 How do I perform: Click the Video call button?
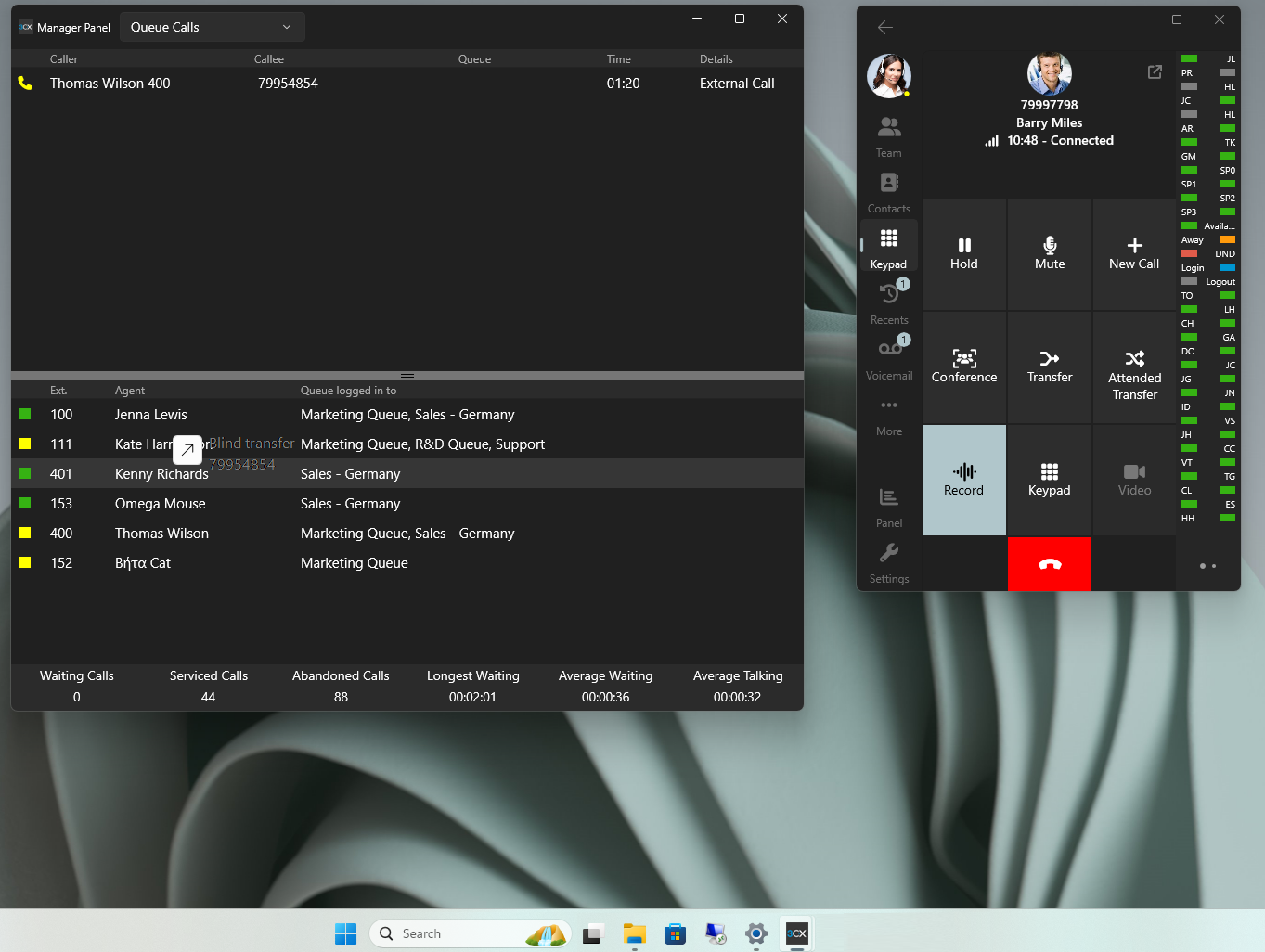1134,480
